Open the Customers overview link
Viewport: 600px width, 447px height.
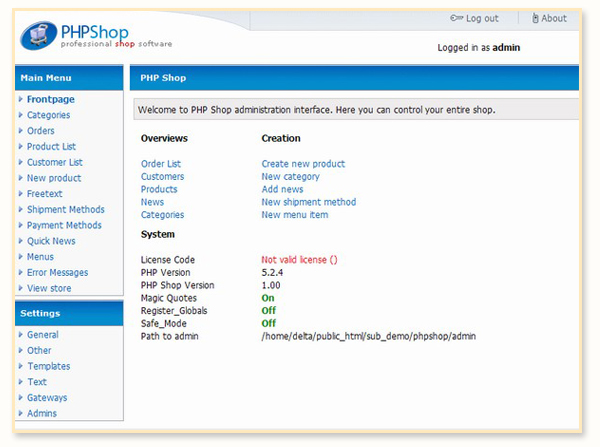162,176
